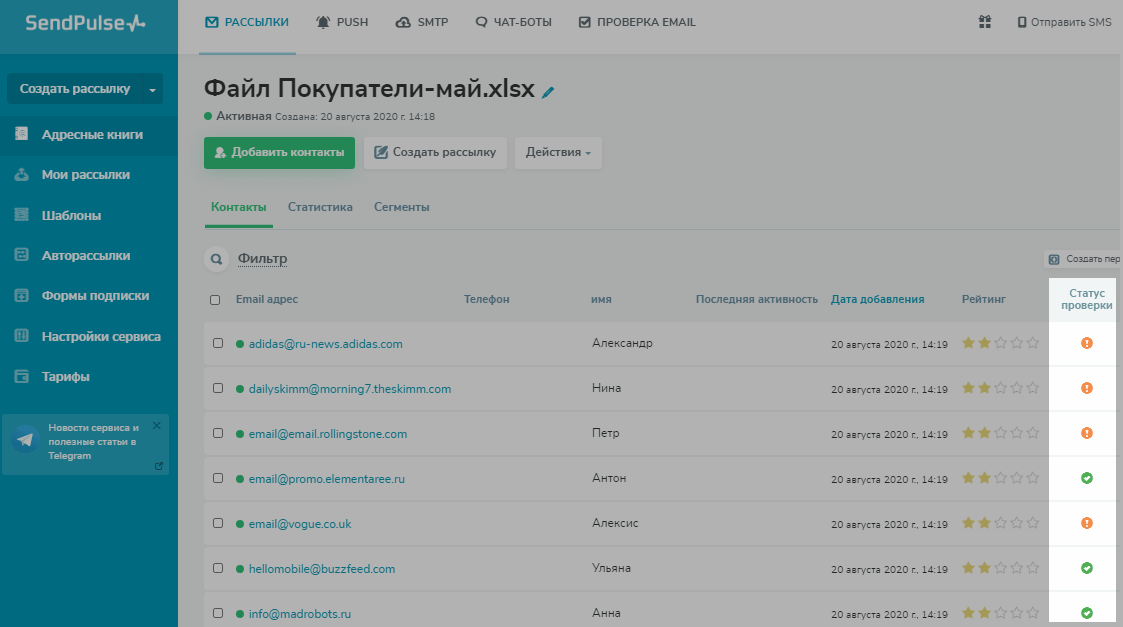Click the pencil icon to rename the file
The height and width of the screenshot is (627, 1123).
[x=548, y=92]
